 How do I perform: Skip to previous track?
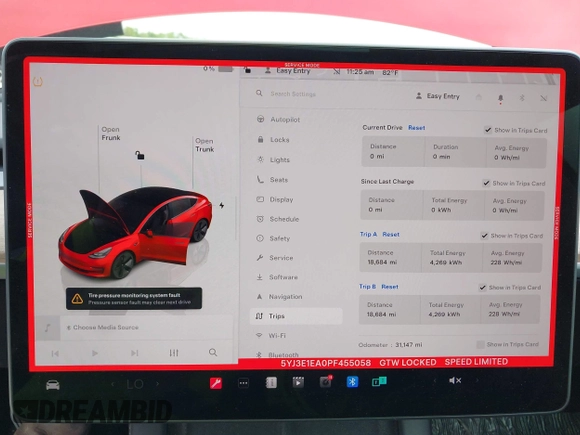click(x=55, y=354)
